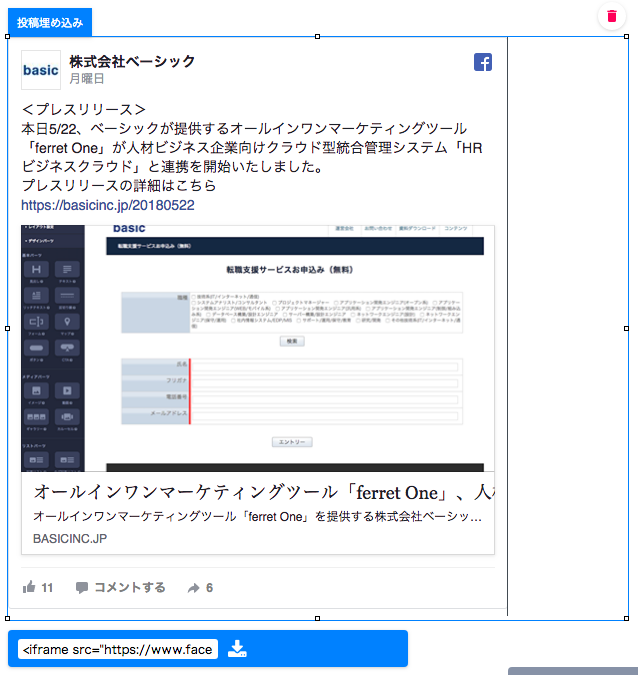638x675 pixels.
Task: Click the bottom-center resize handle
Action: point(317,618)
